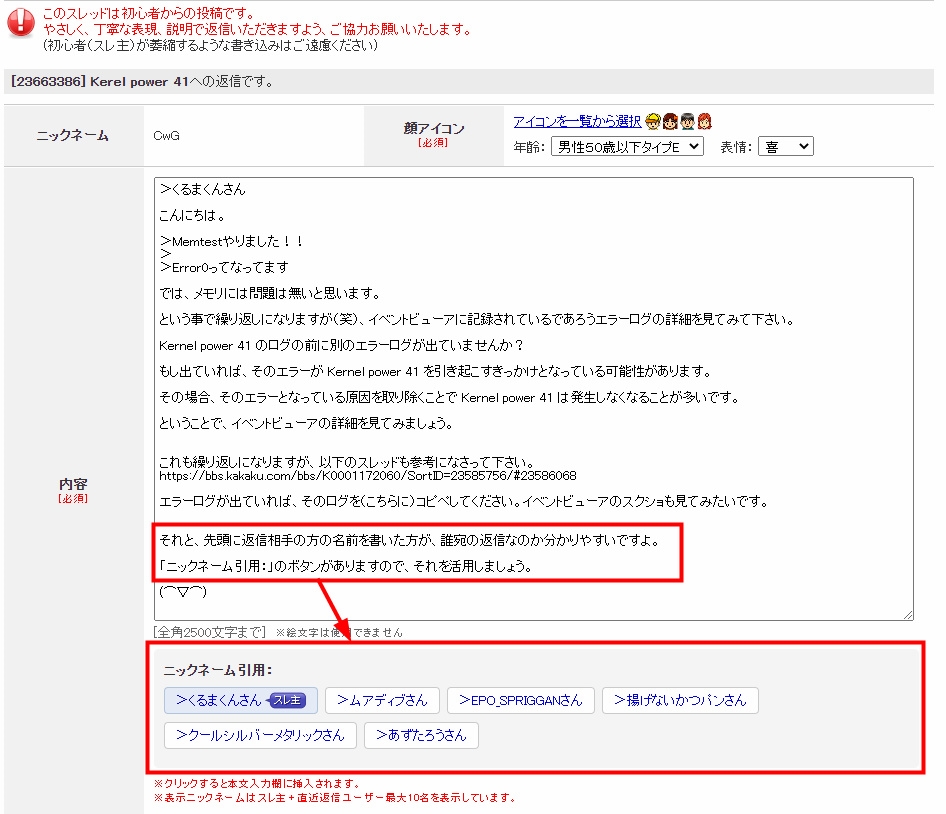This screenshot has height=814, width=946.
Task: Click the nickname value CwG
Action: click(x=167, y=136)
